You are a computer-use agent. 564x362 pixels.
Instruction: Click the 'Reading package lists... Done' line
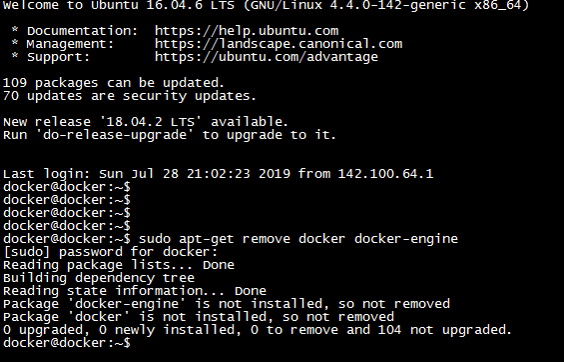119,265
